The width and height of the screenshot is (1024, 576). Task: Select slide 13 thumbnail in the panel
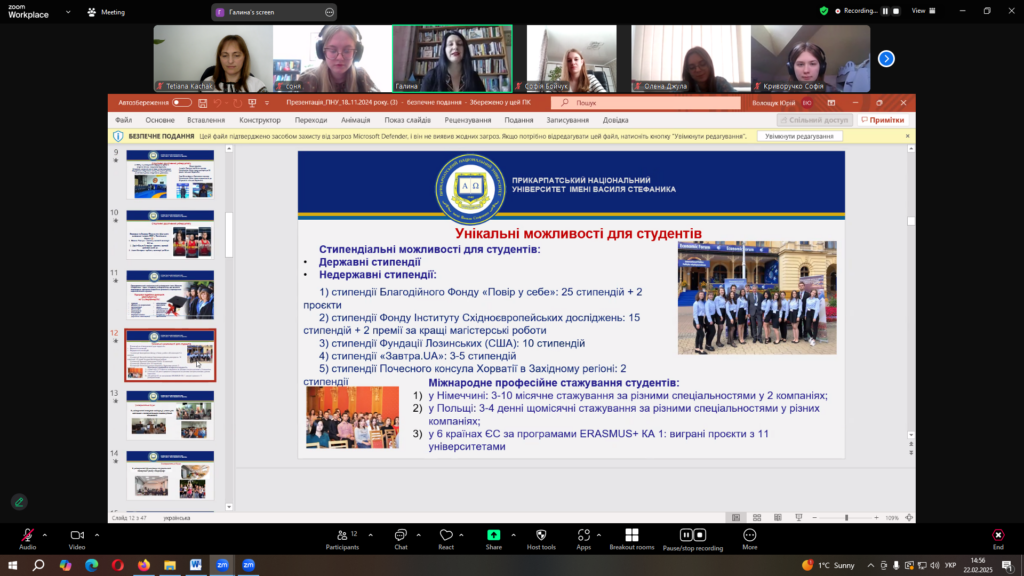point(170,415)
